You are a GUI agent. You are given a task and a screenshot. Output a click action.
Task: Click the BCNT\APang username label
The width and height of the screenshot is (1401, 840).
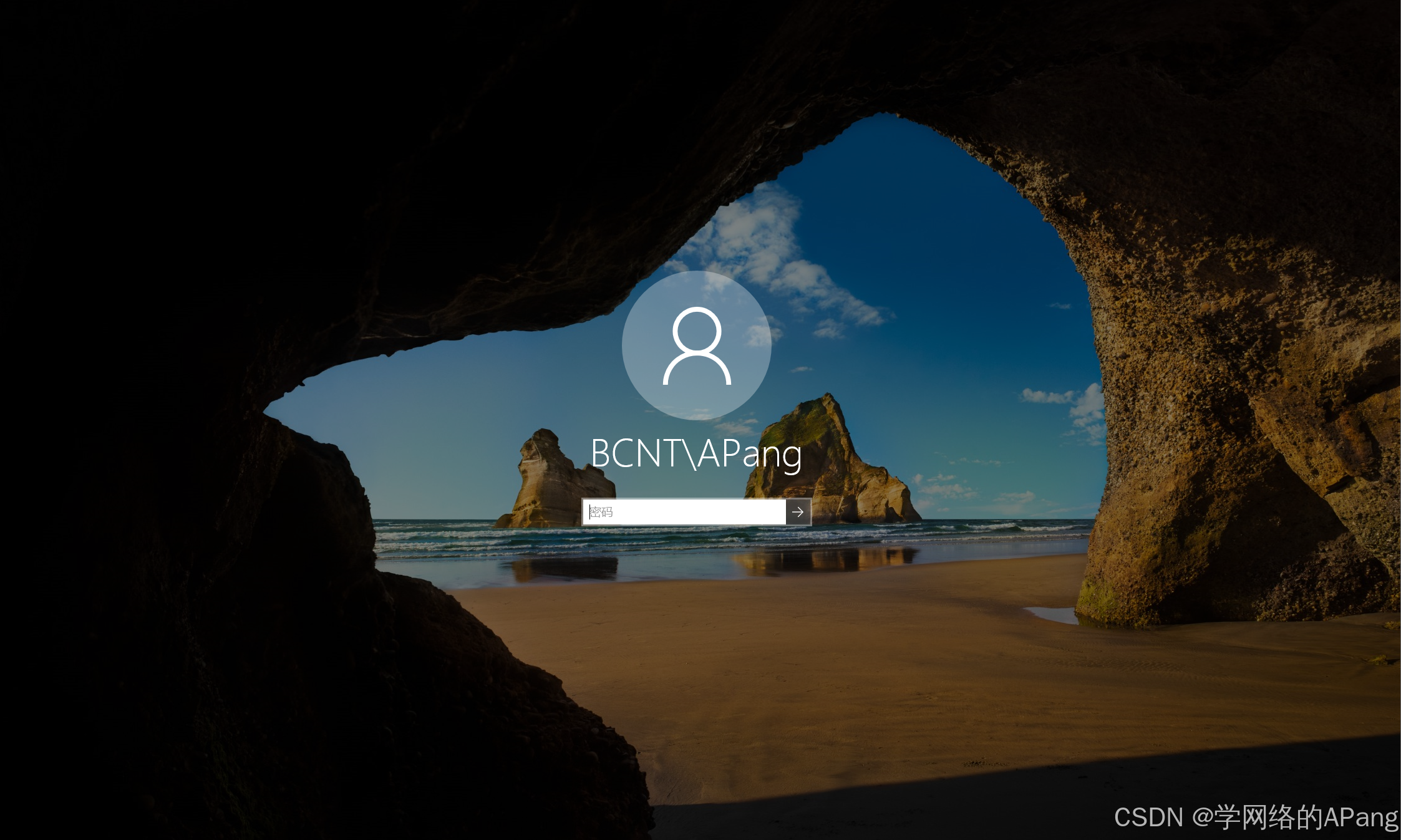tap(696, 453)
